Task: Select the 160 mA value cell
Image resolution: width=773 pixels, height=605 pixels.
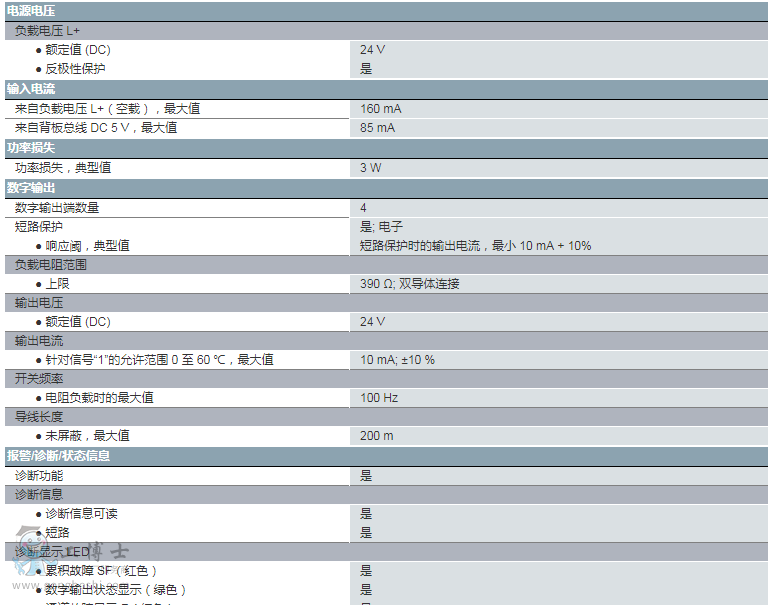Action: [381, 109]
